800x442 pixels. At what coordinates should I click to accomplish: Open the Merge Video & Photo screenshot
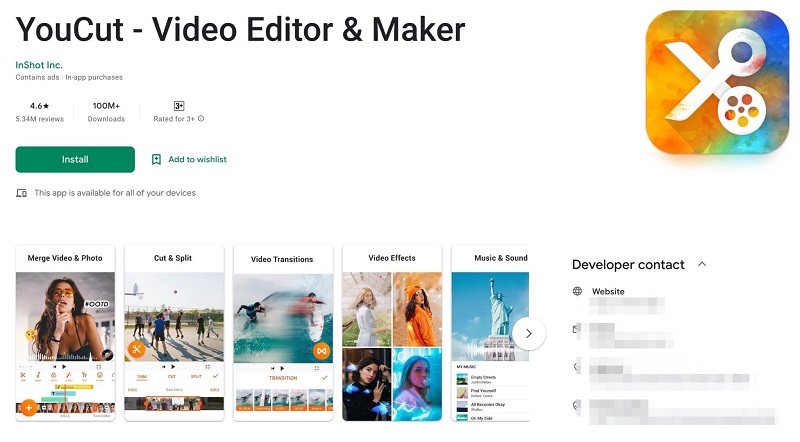pos(65,333)
